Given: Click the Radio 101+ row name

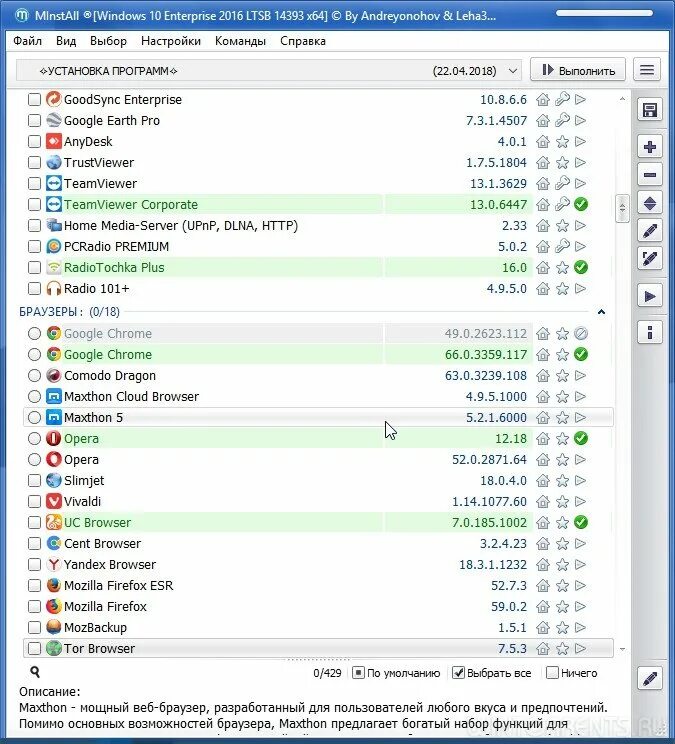Looking at the screenshot, I should tap(97, 288).
